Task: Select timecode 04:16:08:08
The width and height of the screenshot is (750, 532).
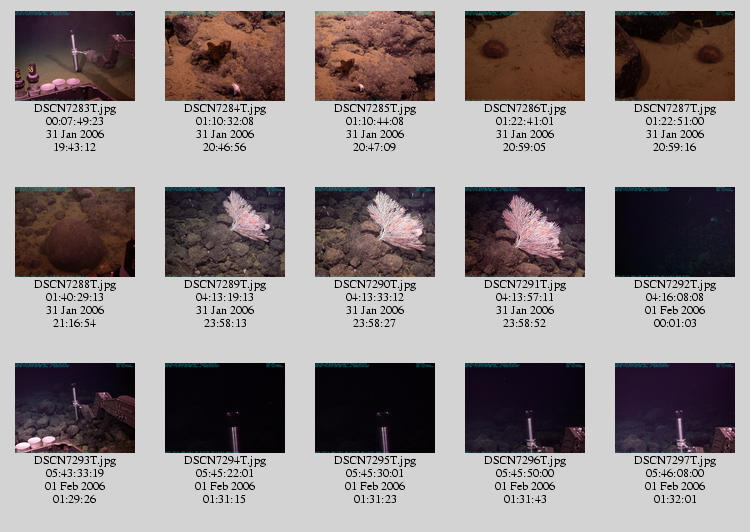Action: [x=675, y=297]
